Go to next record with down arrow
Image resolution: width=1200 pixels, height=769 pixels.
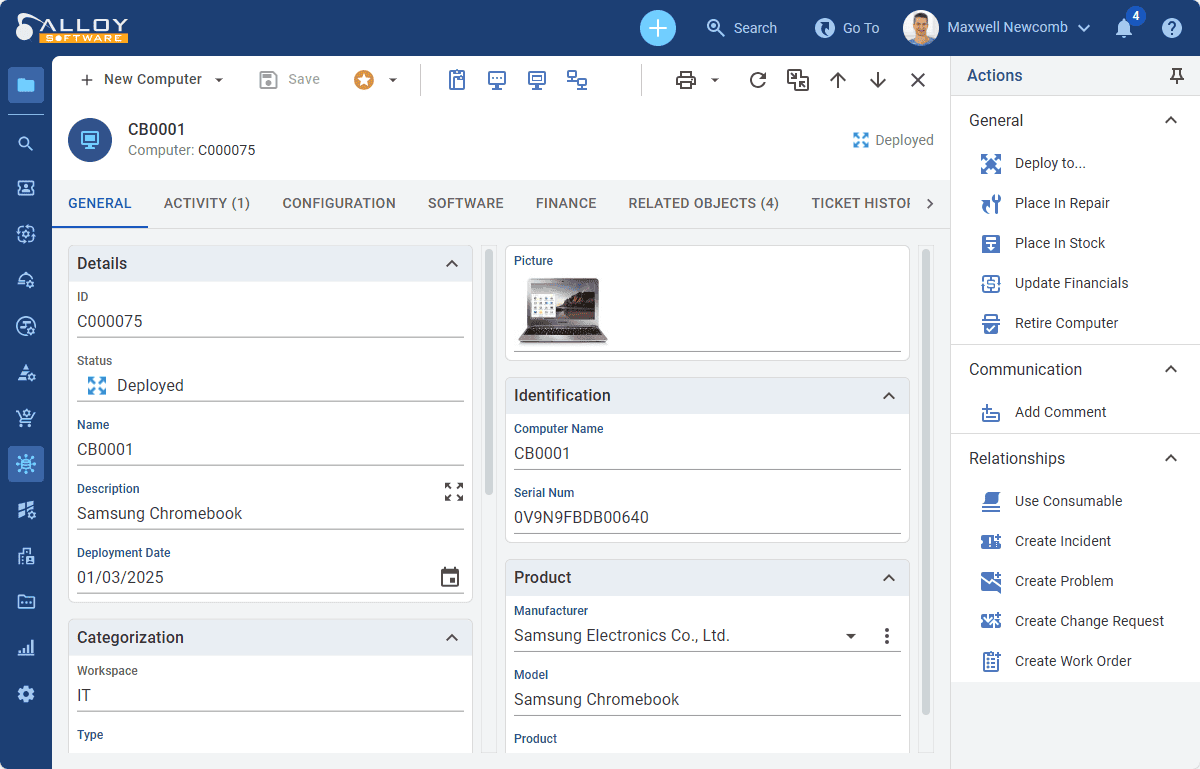pyautogui.click(x=878, y=80)
